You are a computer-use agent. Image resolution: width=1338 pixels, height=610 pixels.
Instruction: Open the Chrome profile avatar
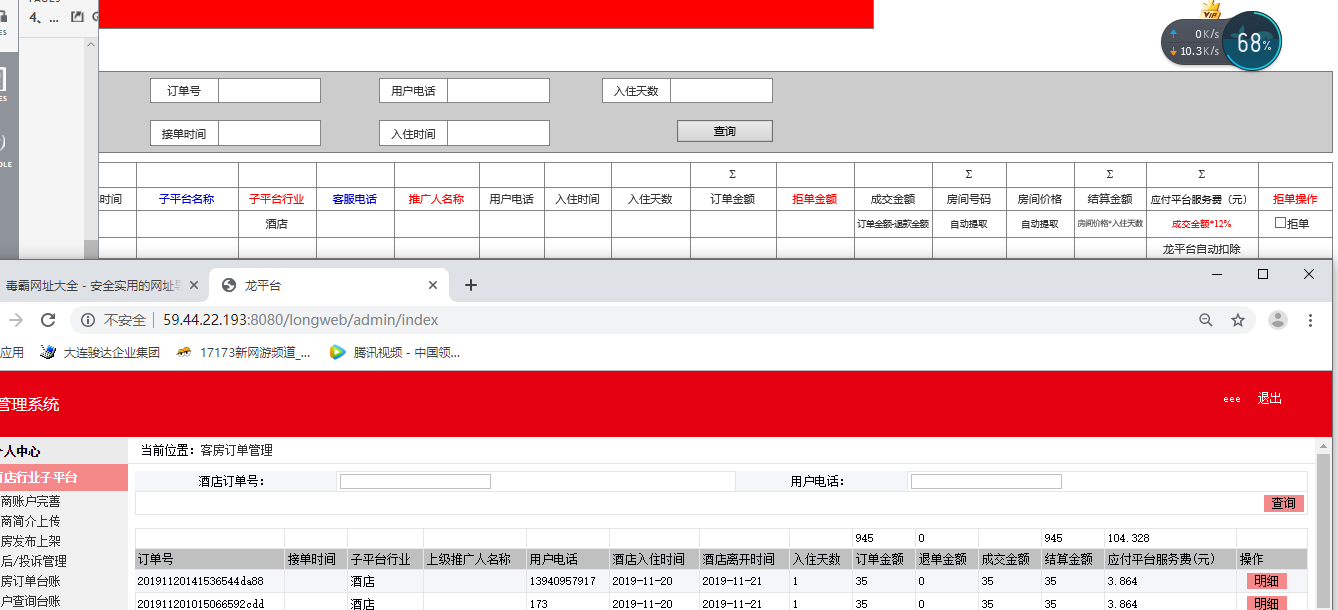coord(1278,320)
